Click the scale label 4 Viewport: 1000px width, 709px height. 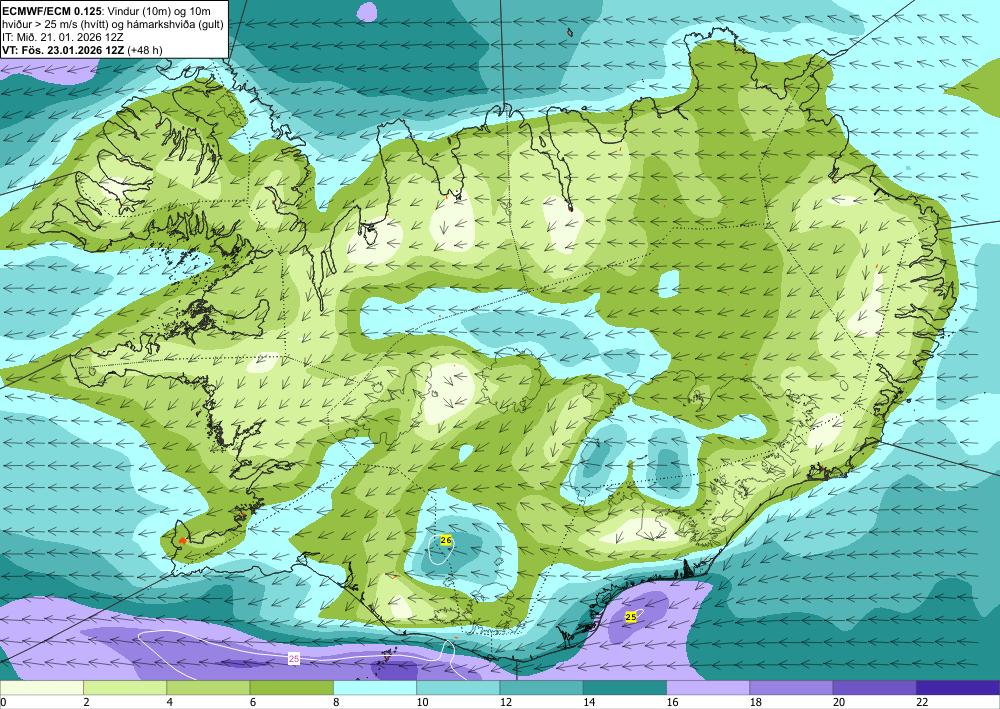(170, 702)
